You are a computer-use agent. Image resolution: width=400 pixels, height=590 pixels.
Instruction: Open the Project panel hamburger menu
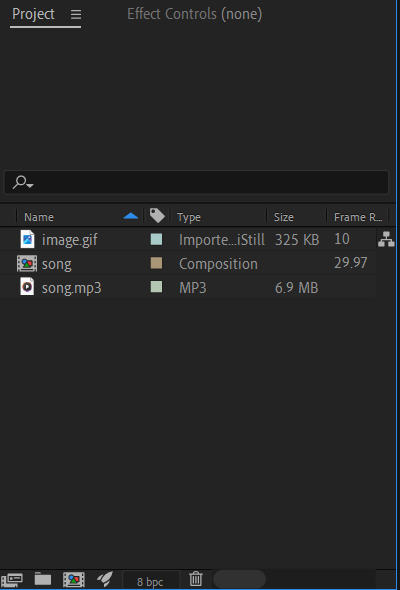click(76, 14)
